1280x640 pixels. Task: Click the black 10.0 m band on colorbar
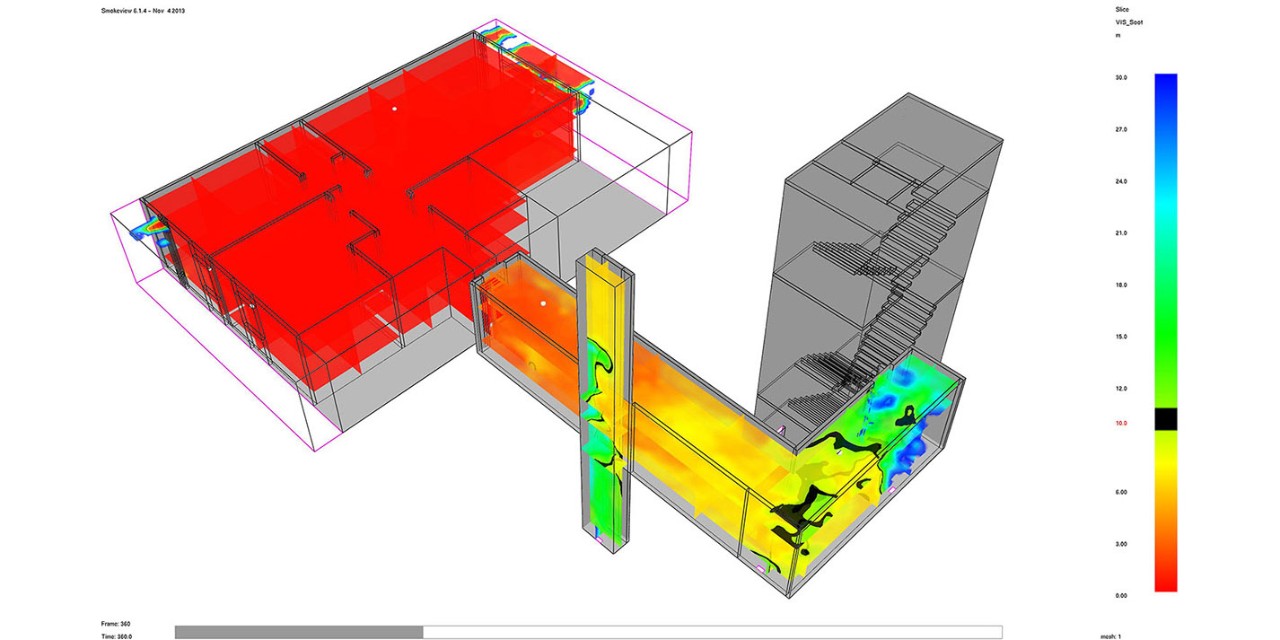point(1165,420)
